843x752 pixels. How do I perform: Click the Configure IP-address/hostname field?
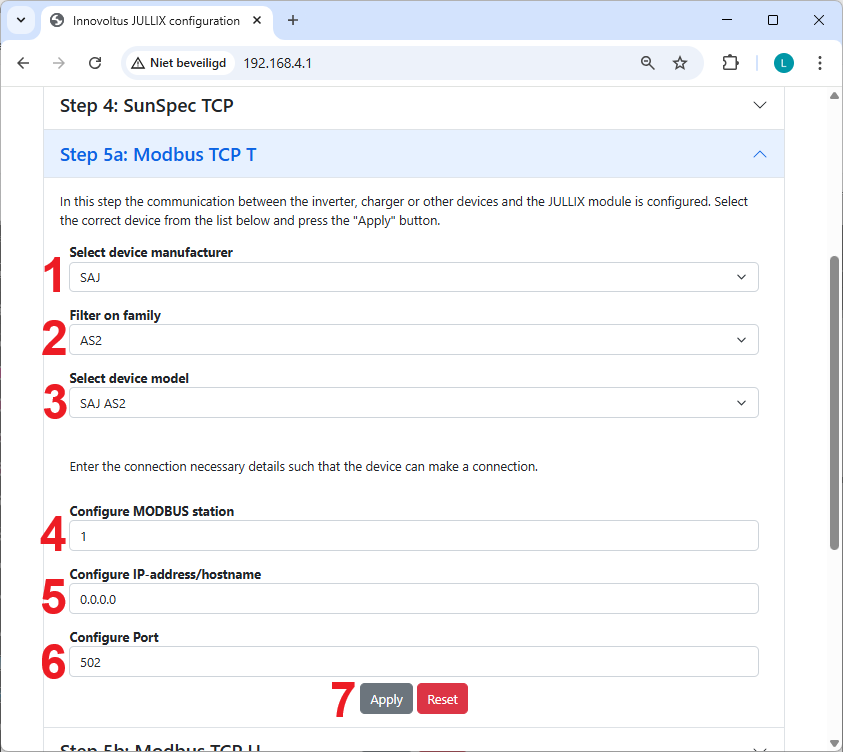tap(413, 599)
